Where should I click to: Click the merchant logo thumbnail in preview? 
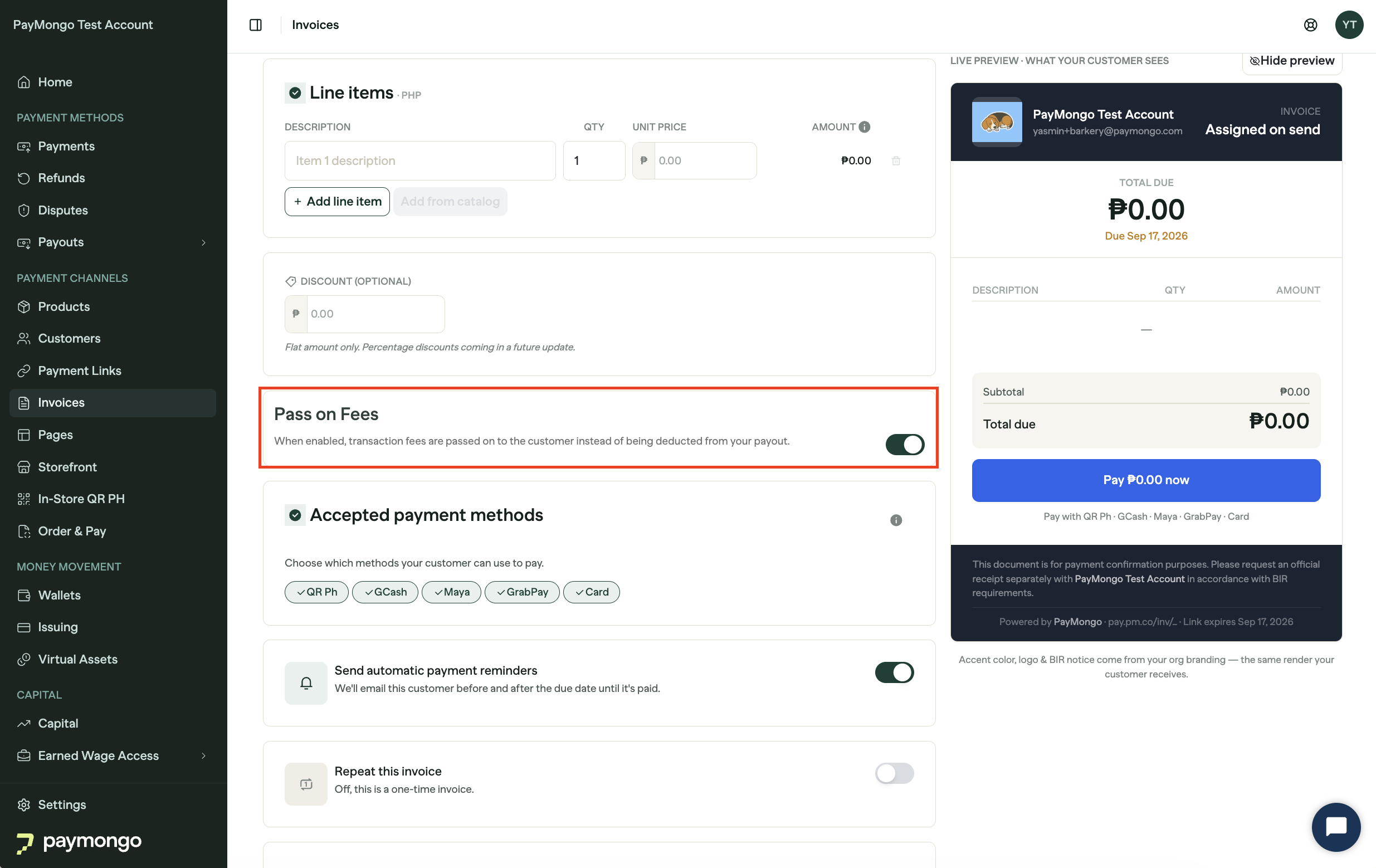click(997, 121)
